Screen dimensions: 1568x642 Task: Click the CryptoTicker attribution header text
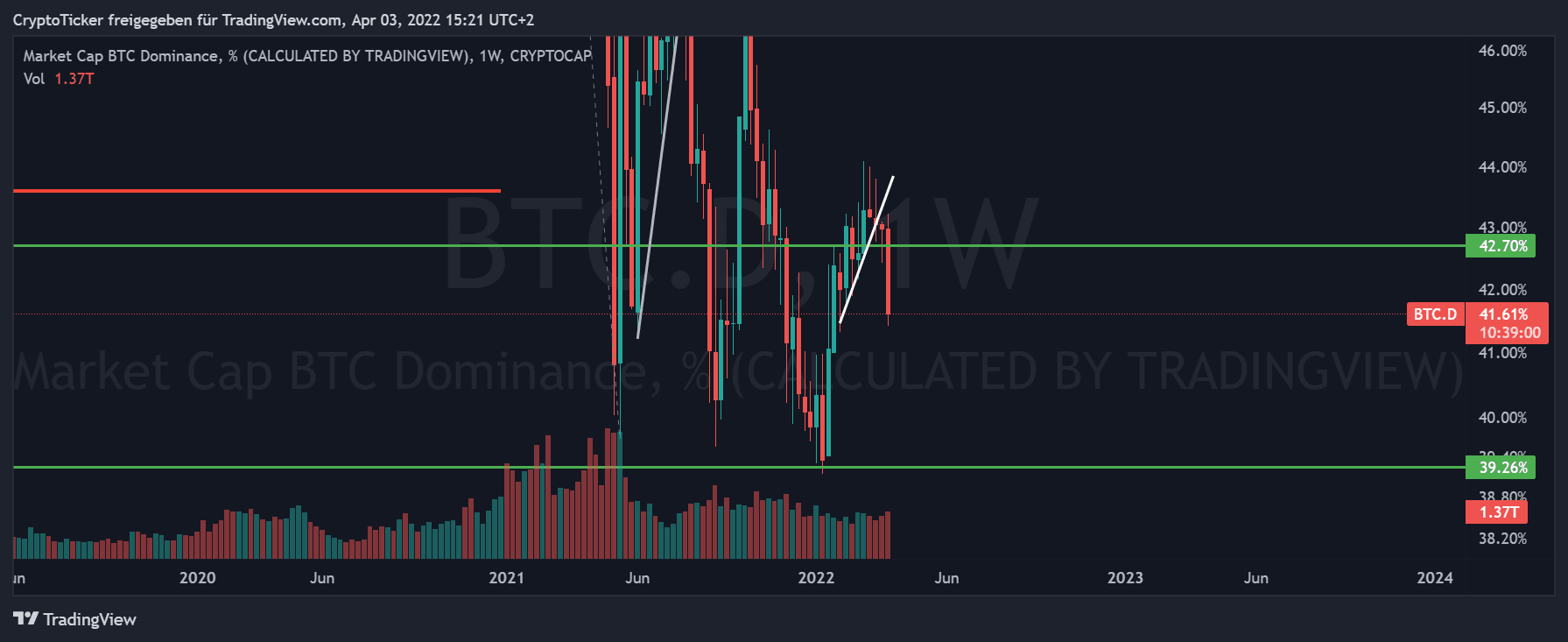(273, 19)
